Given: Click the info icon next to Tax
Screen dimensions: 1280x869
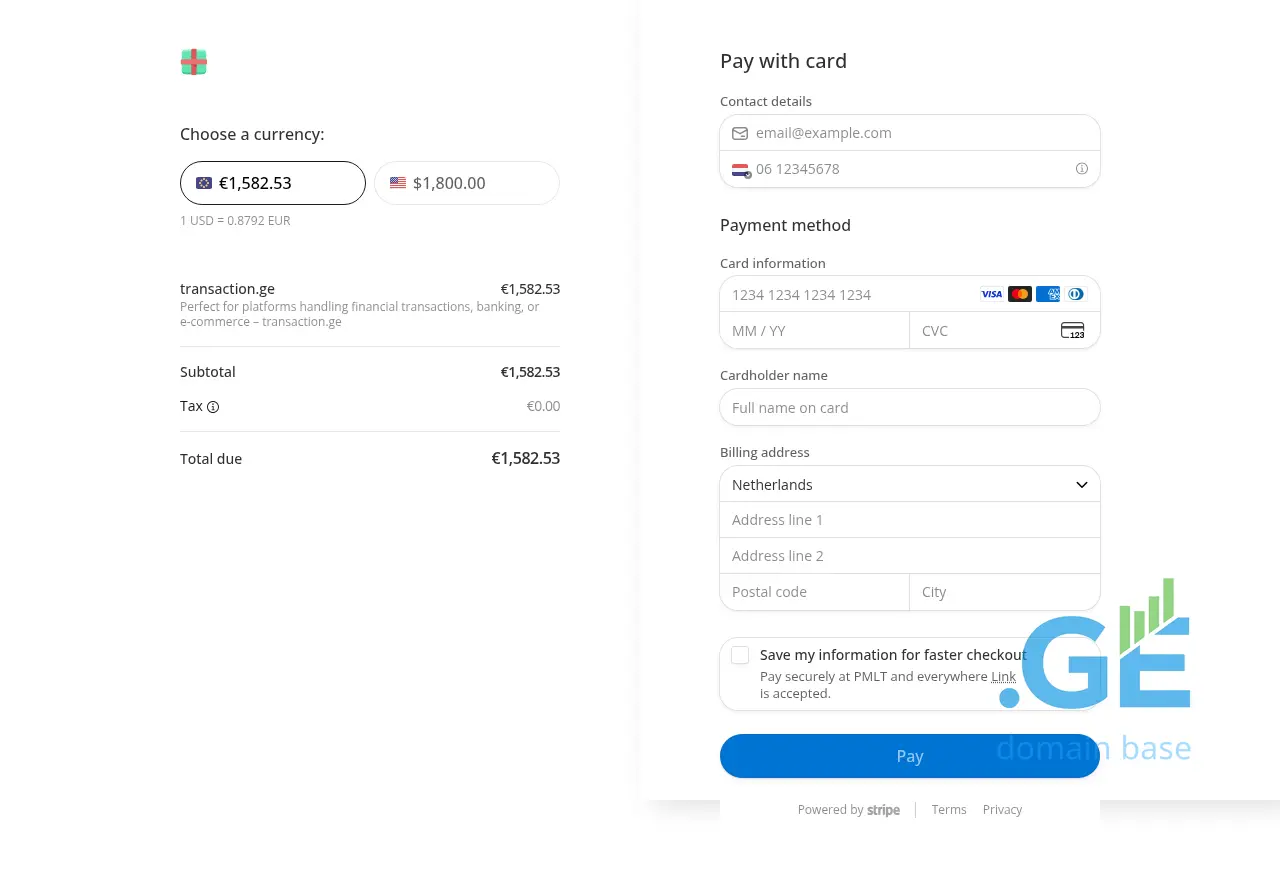Looking at the screenshot, I should click(211, 407).
